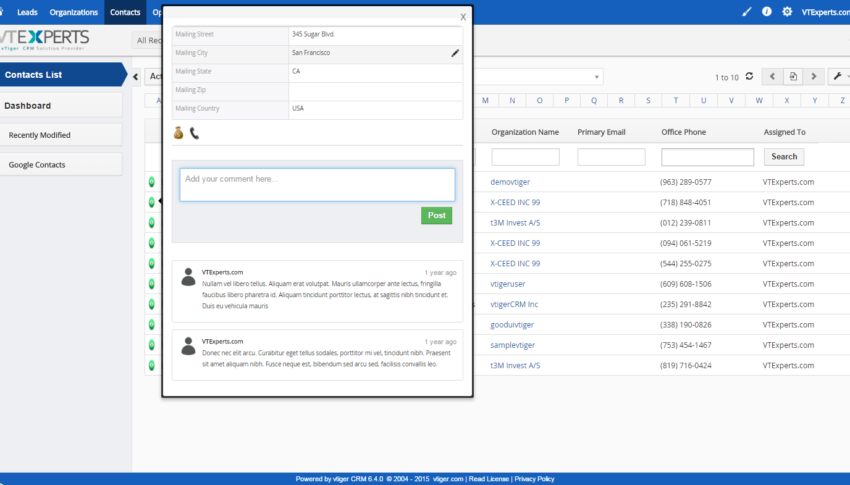Sort by Office Phone column header
This screenshot has width=850, height=485.
tap(683, 132)
